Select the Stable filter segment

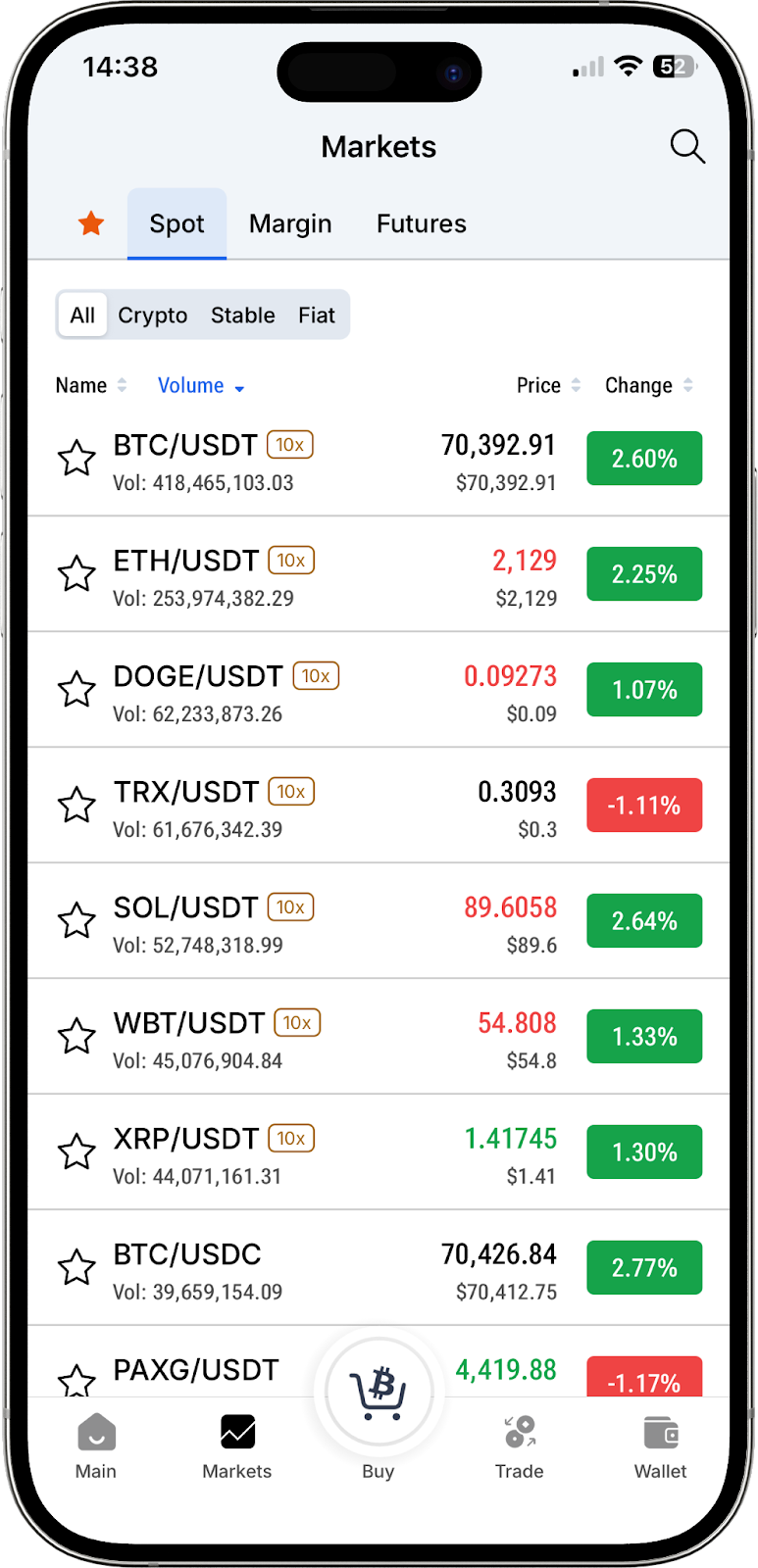(x=242, y=316)
